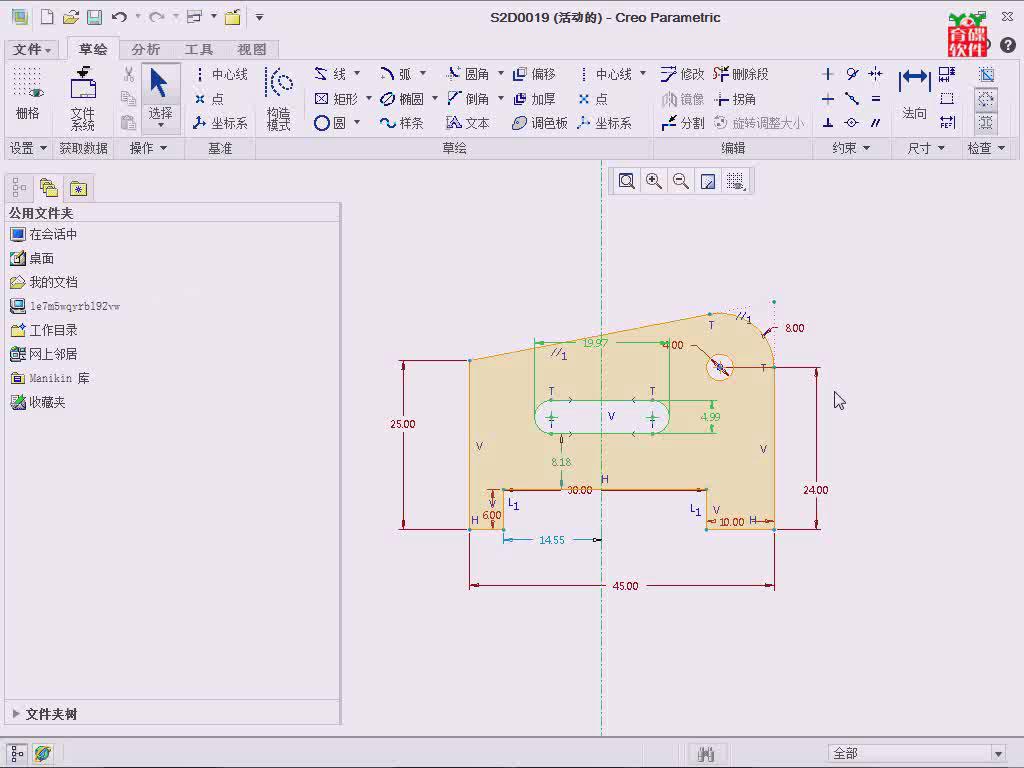The height and width of the screenshot is (768, 1024).
Task: Apply the symmetric constraint icon
Action: click(876, 74)
